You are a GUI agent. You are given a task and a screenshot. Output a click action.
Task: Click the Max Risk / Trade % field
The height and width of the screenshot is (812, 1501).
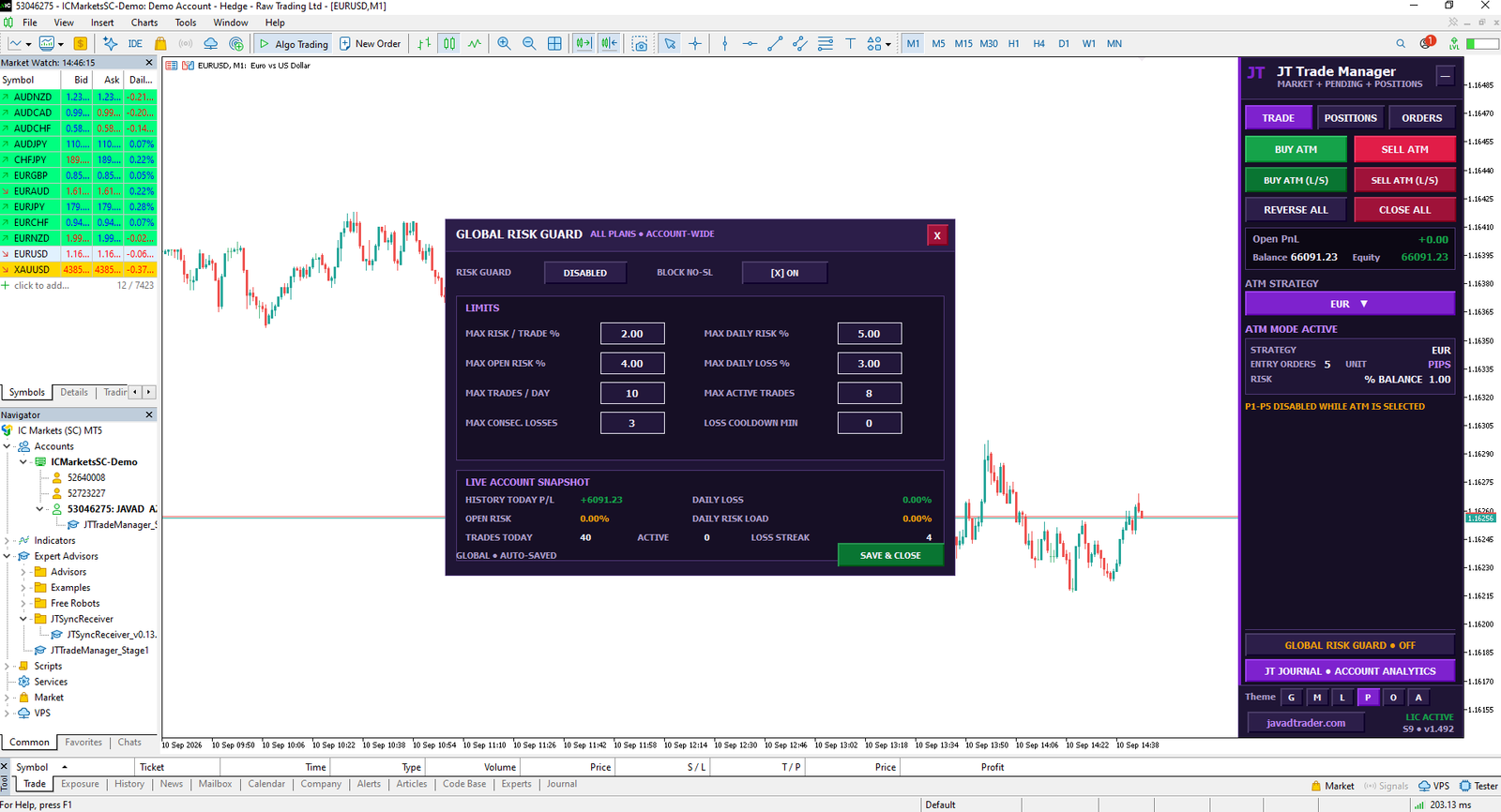pyautogui.click(x=632, y=334)
